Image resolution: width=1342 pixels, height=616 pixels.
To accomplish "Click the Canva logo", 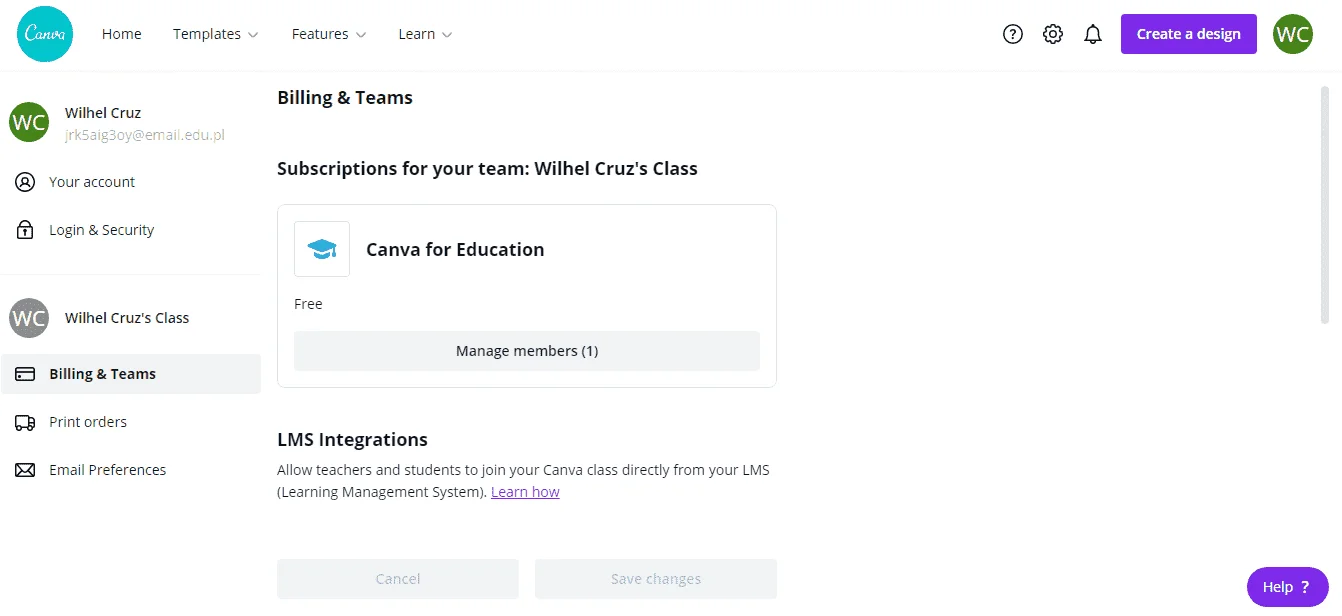I will click(45, 34).
